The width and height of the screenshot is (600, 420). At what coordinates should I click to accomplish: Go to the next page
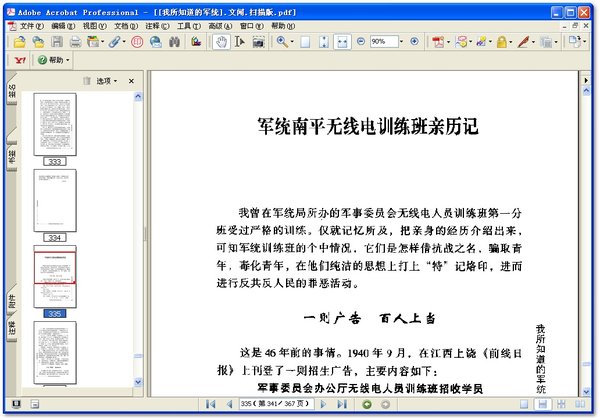click(x=323, y=404)
